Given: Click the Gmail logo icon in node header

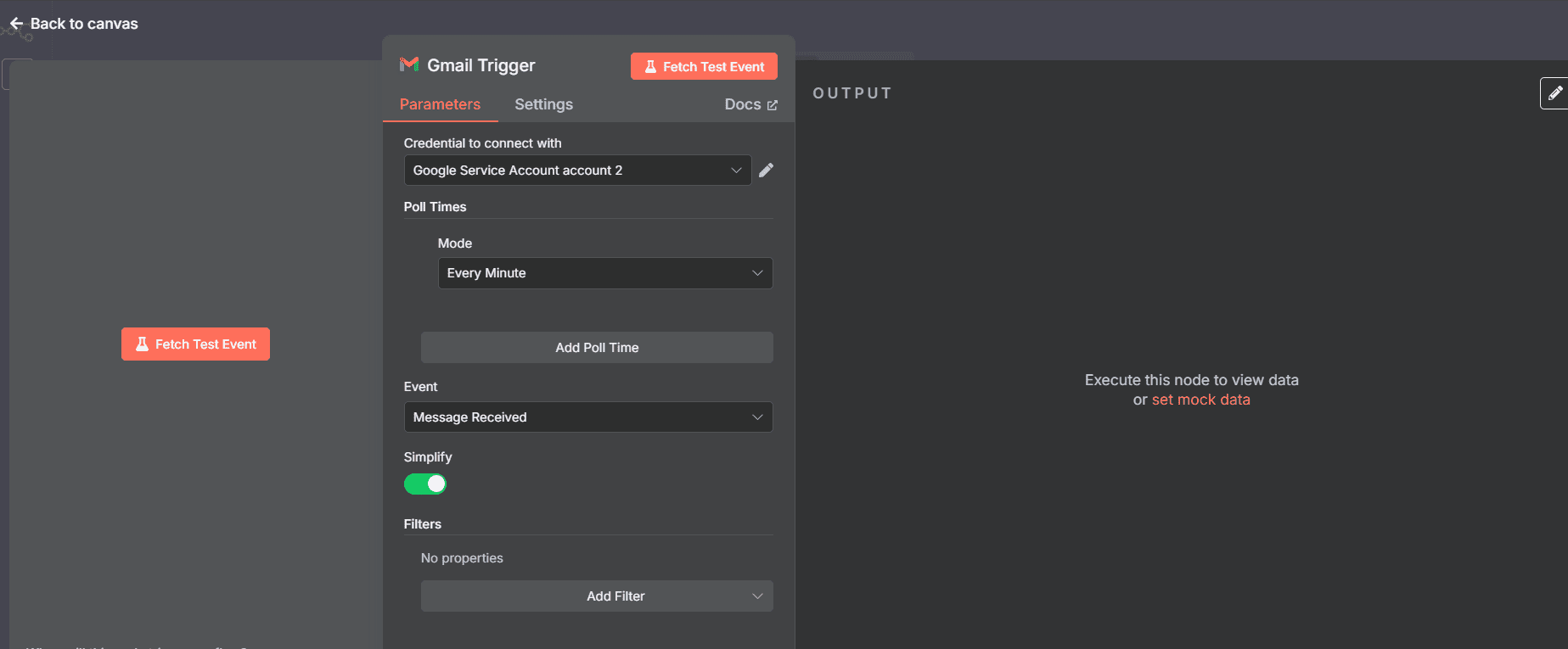Looking at the screenshot, I should click(x=409, y=64).
